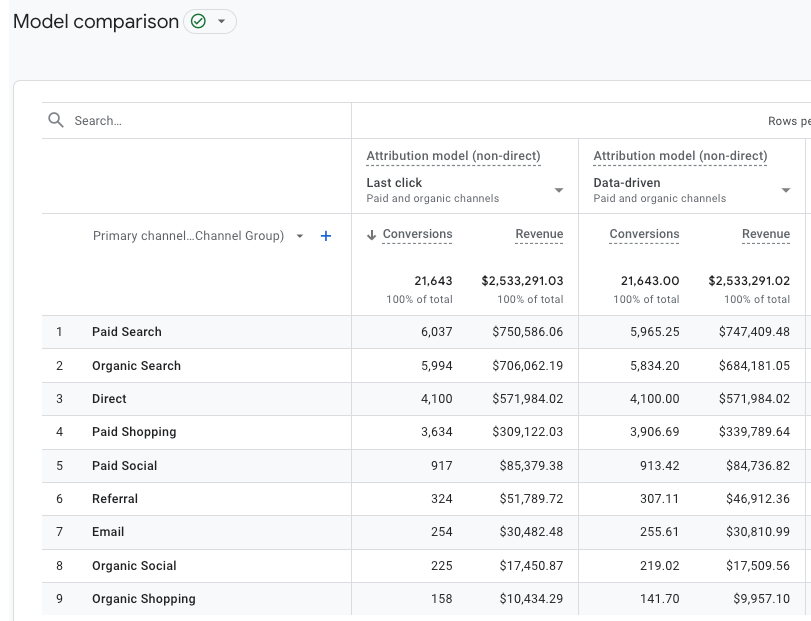This screenshot has height=621, width=811.
Task: Click total revenue $2,533,291.03
Action: [x=522, y=281]
